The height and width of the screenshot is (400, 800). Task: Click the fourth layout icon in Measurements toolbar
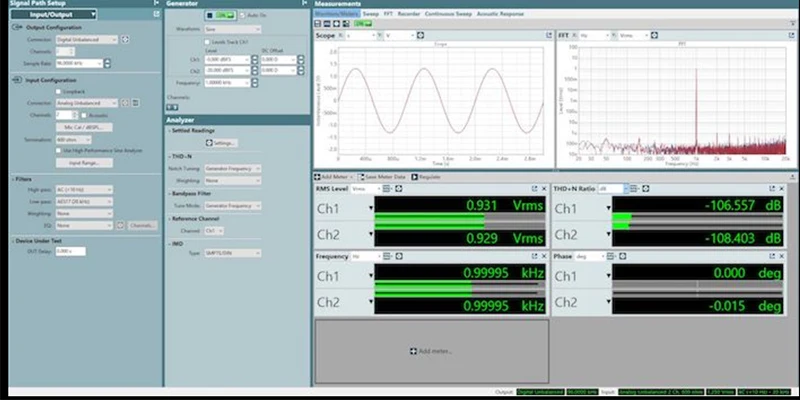click(345, 23)
